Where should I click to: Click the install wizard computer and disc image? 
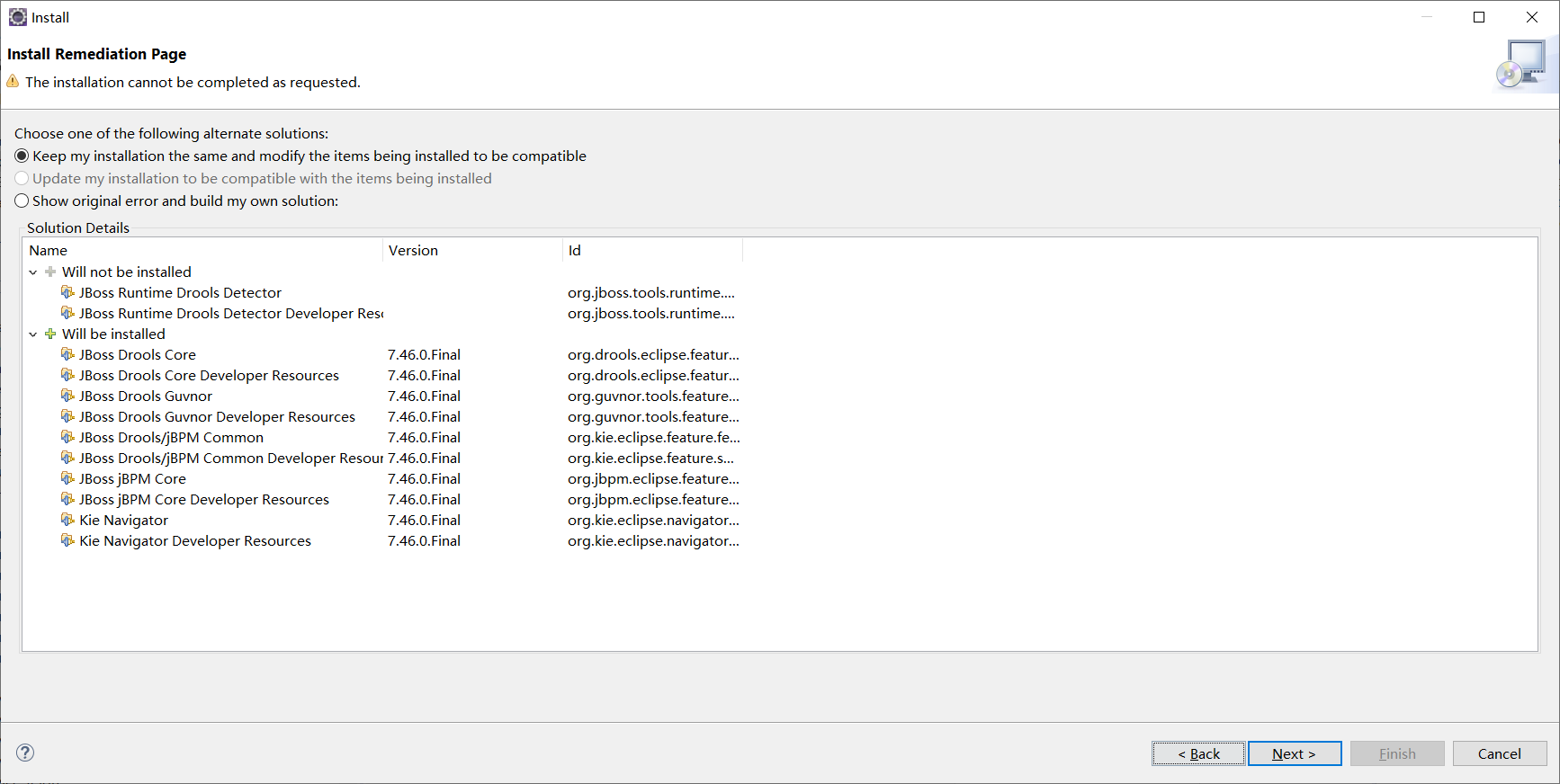coord(1523,64)
